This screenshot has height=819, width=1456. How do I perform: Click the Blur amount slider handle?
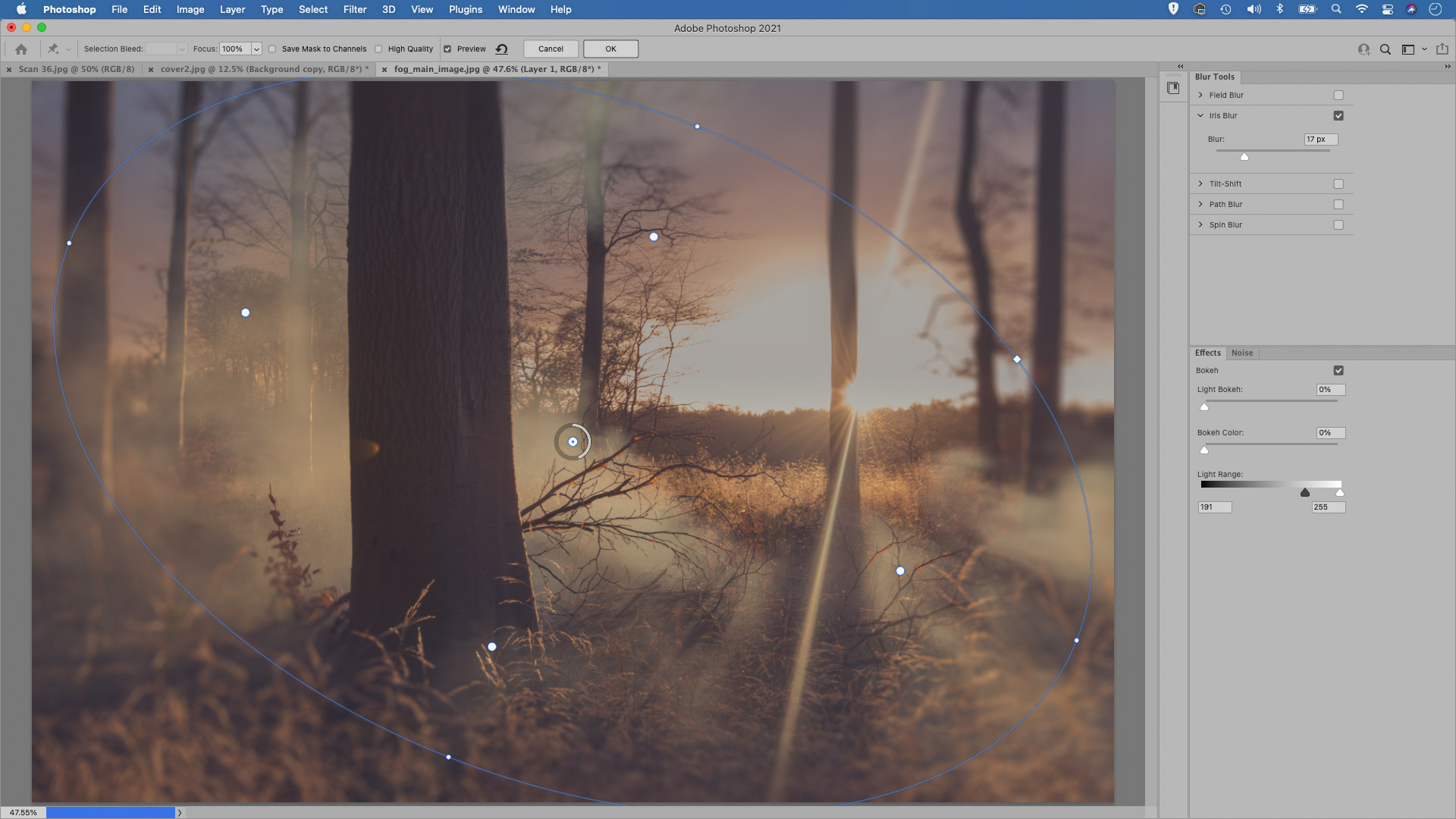[1244, 157]
